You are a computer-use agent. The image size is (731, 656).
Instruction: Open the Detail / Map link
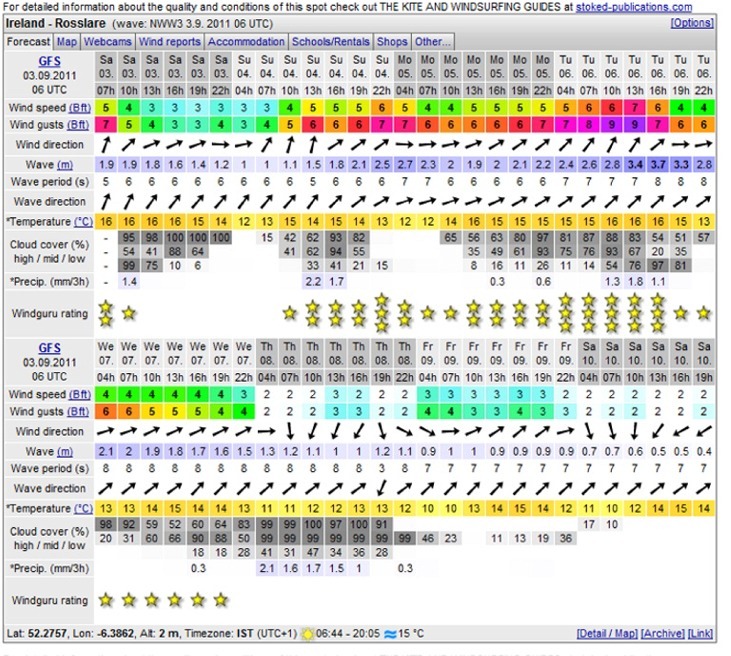click(x=607, y=634)
